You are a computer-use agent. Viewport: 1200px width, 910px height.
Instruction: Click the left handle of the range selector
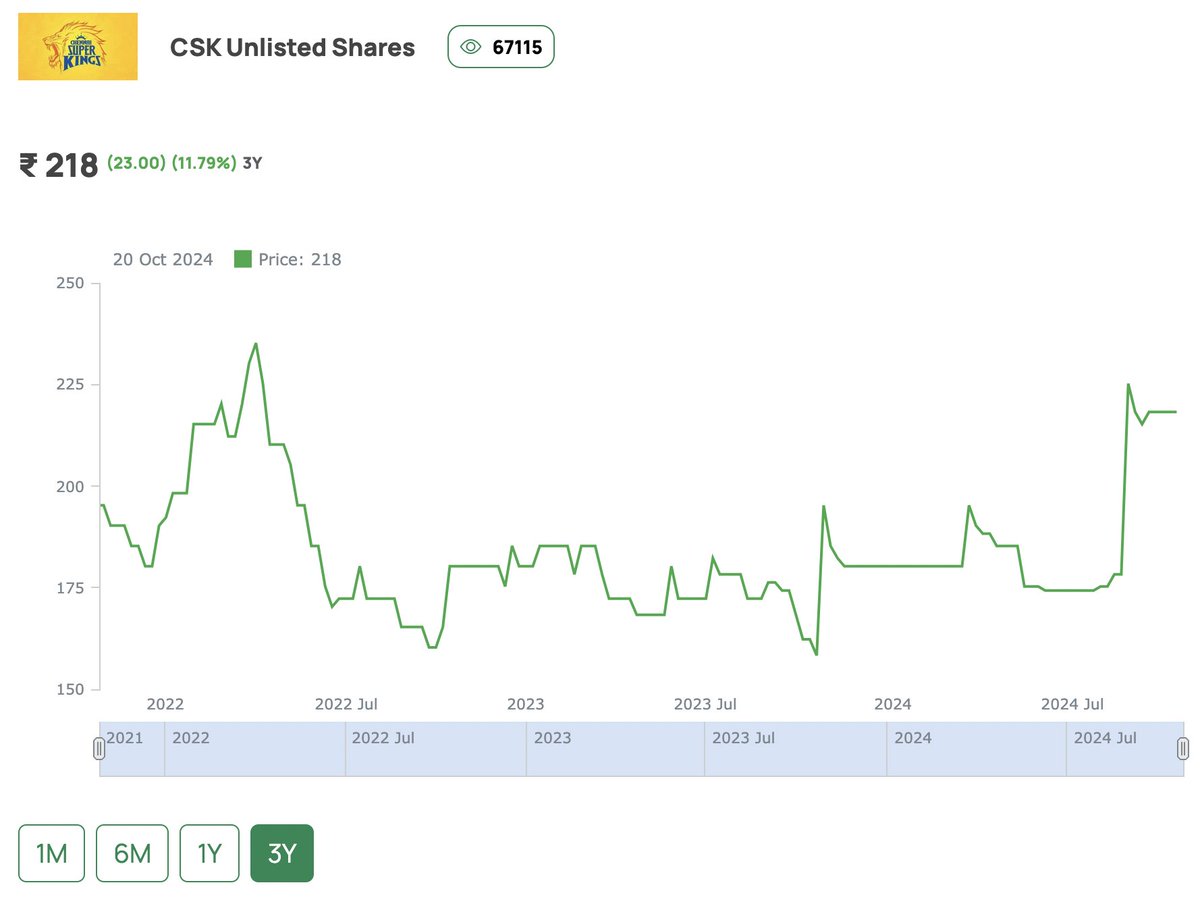pyautogui.click(x=98, y=748)
